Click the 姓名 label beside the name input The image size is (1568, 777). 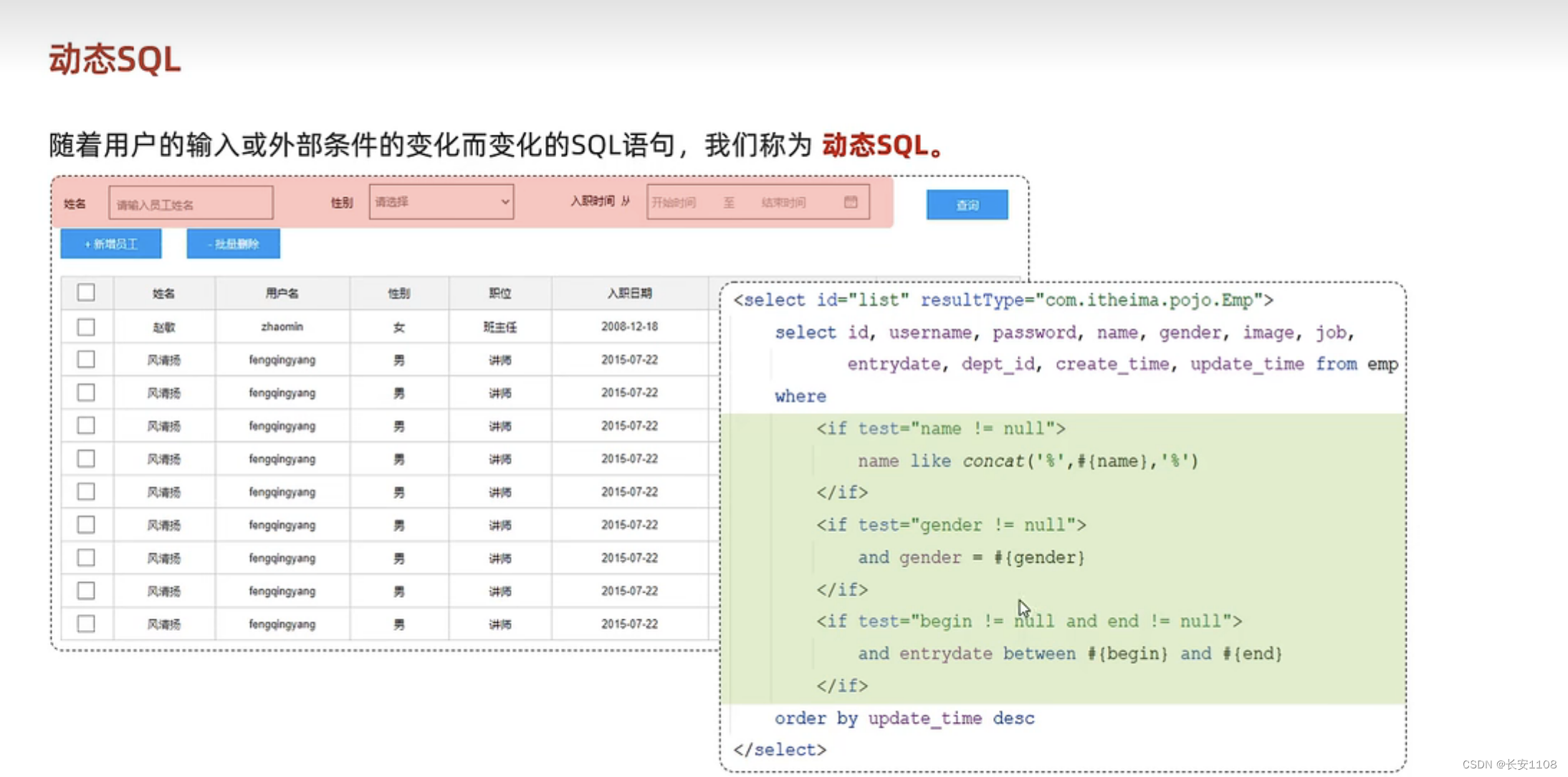tap(75, 204)
